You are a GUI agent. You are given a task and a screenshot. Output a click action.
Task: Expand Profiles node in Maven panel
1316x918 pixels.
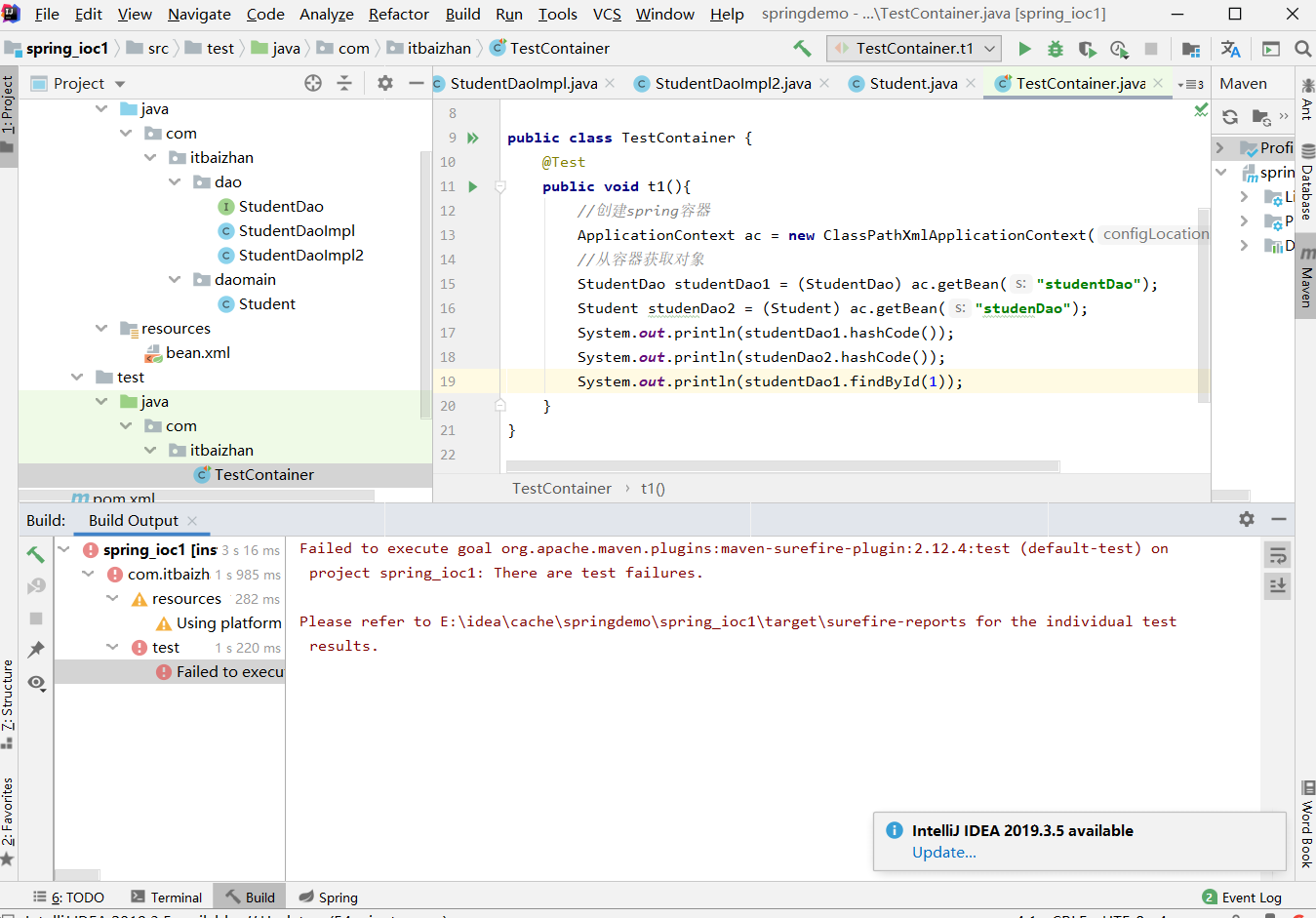pos(1220,147)
